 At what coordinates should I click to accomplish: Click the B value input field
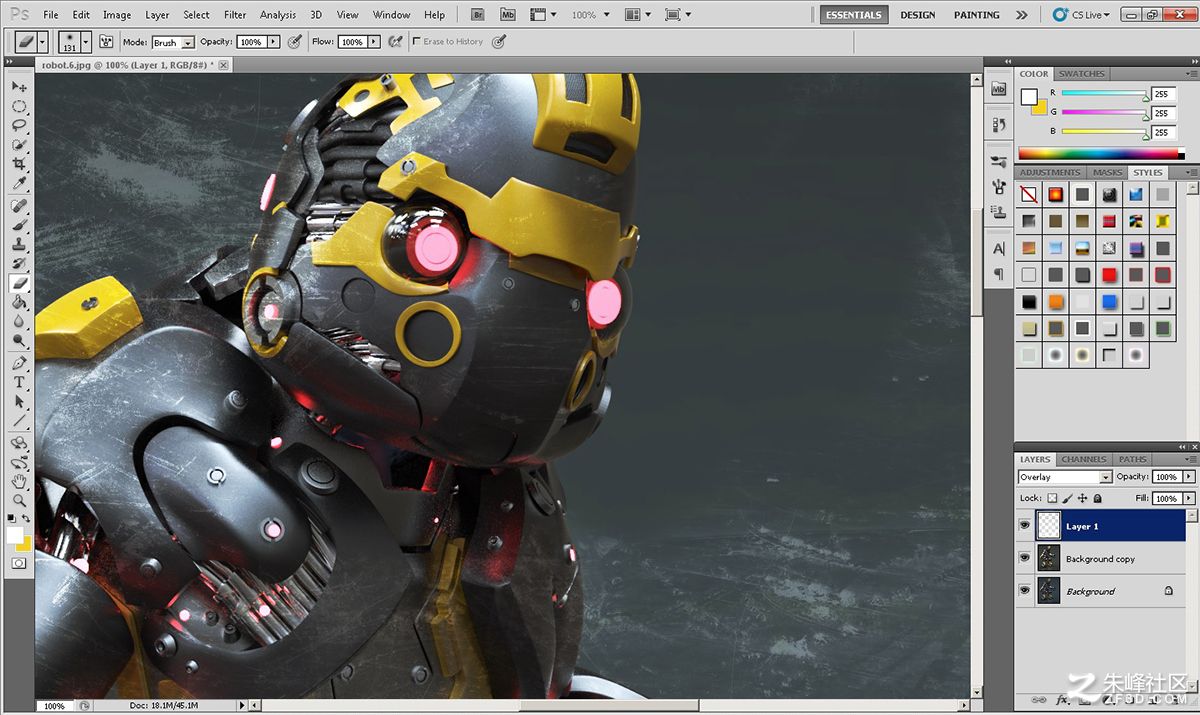tap(1163, 132)
